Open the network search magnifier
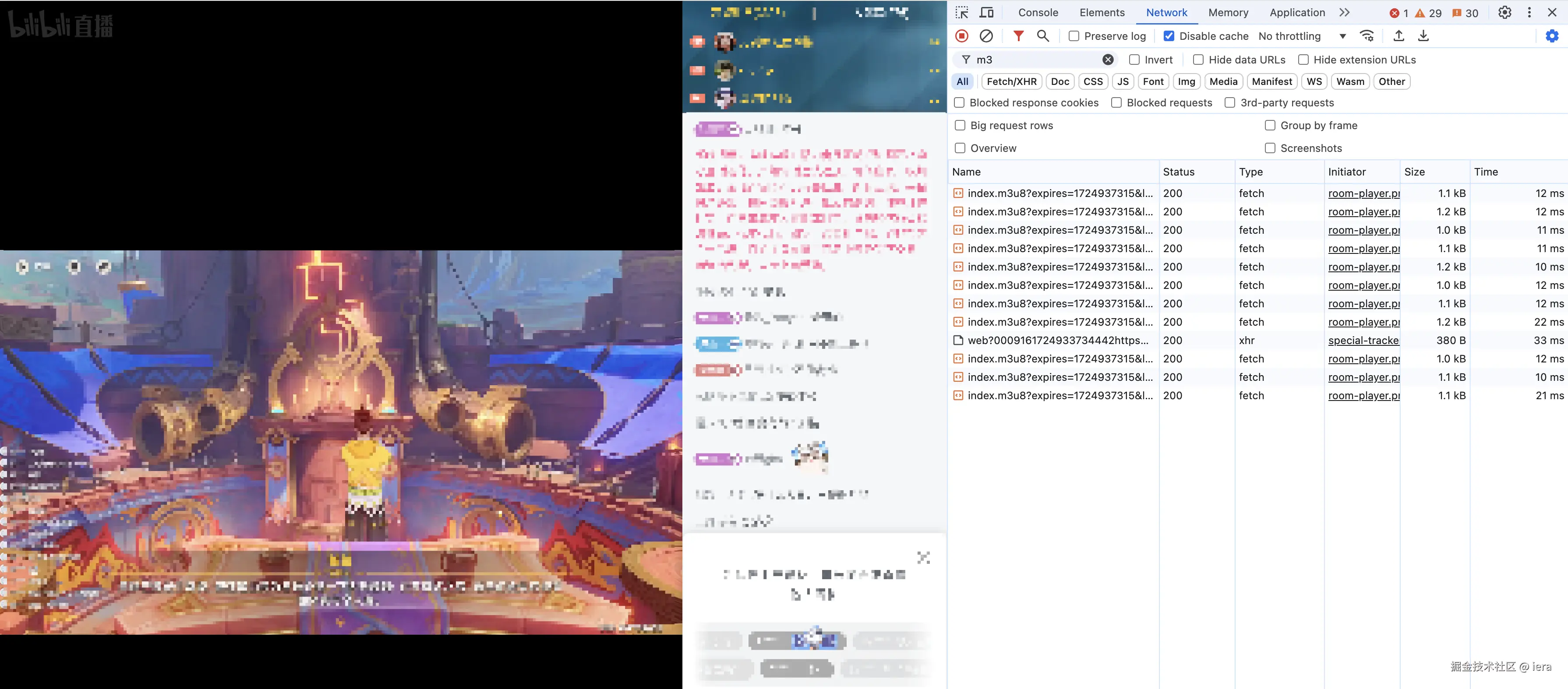The height and width of the screenshot is (689, 1568). [1043, 36]
